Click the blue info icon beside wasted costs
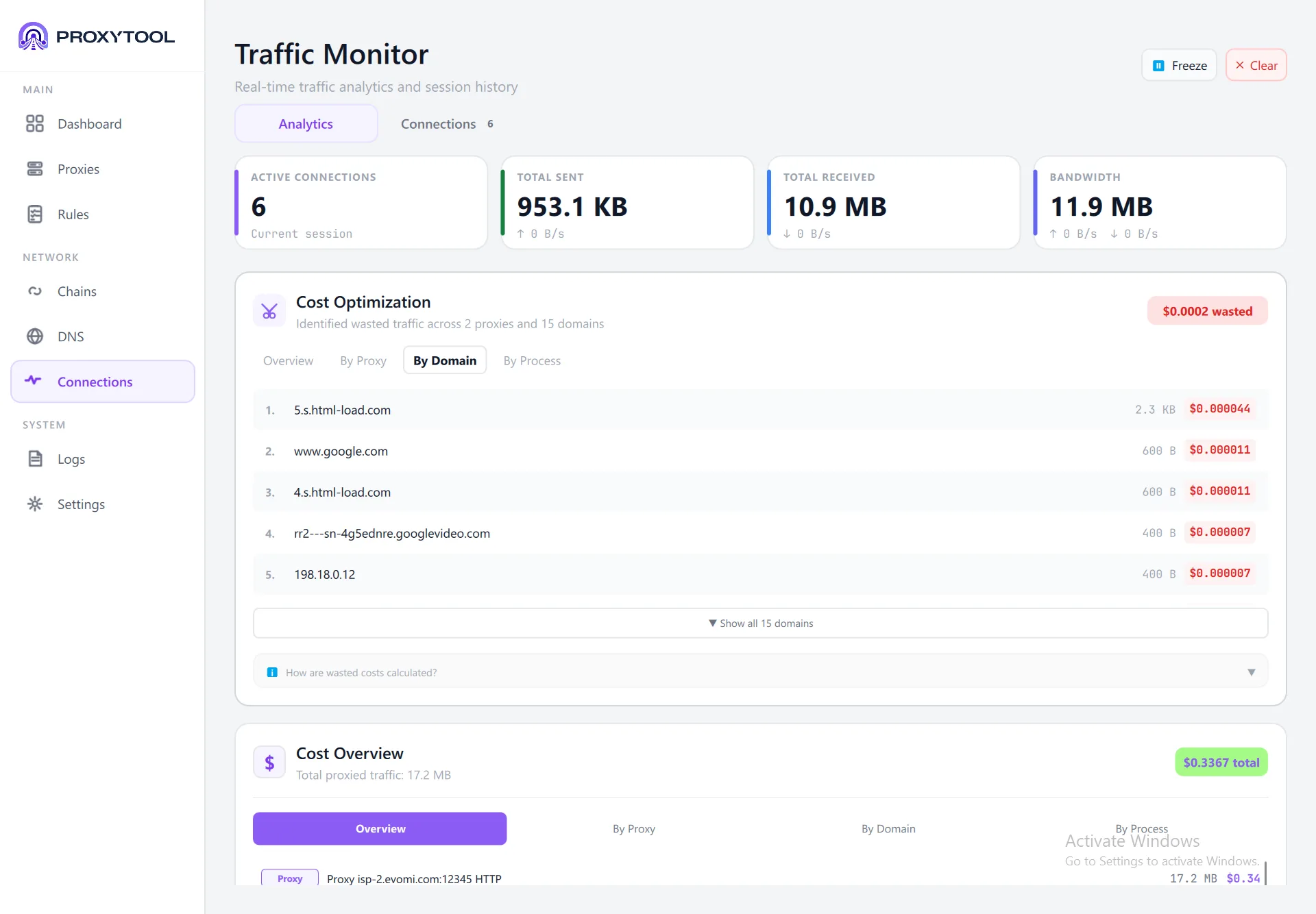 point(272,672)
